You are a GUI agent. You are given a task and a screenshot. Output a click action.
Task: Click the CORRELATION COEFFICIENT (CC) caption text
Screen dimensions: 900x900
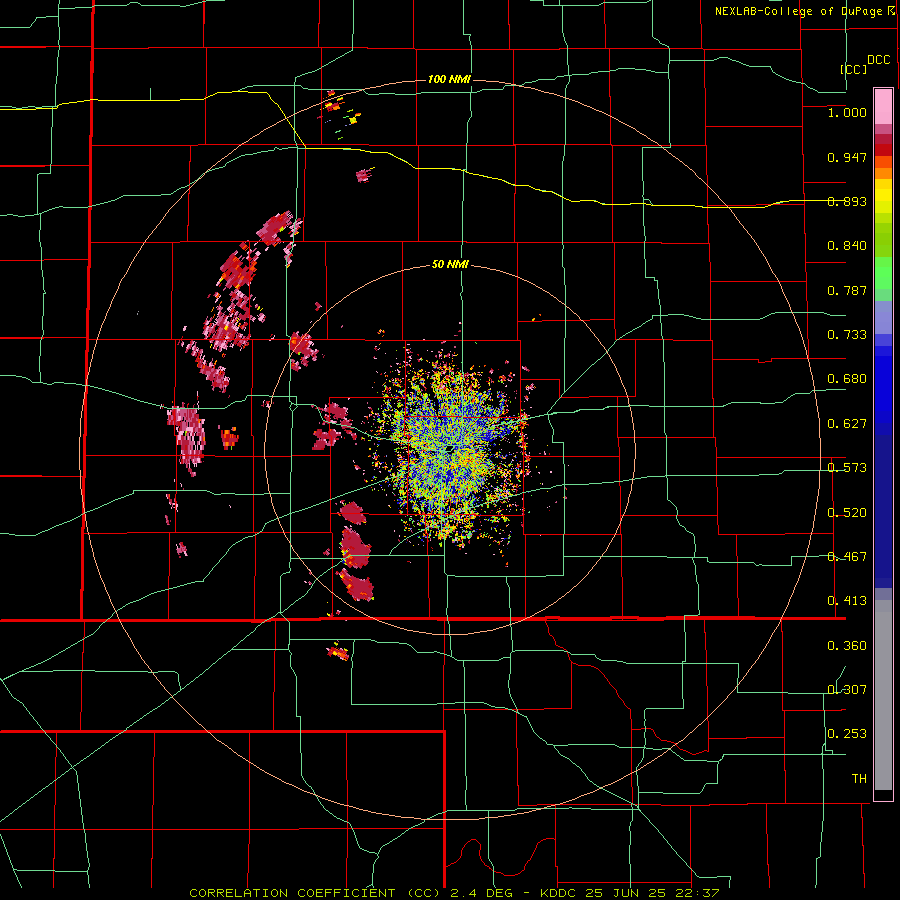point(317,893)
